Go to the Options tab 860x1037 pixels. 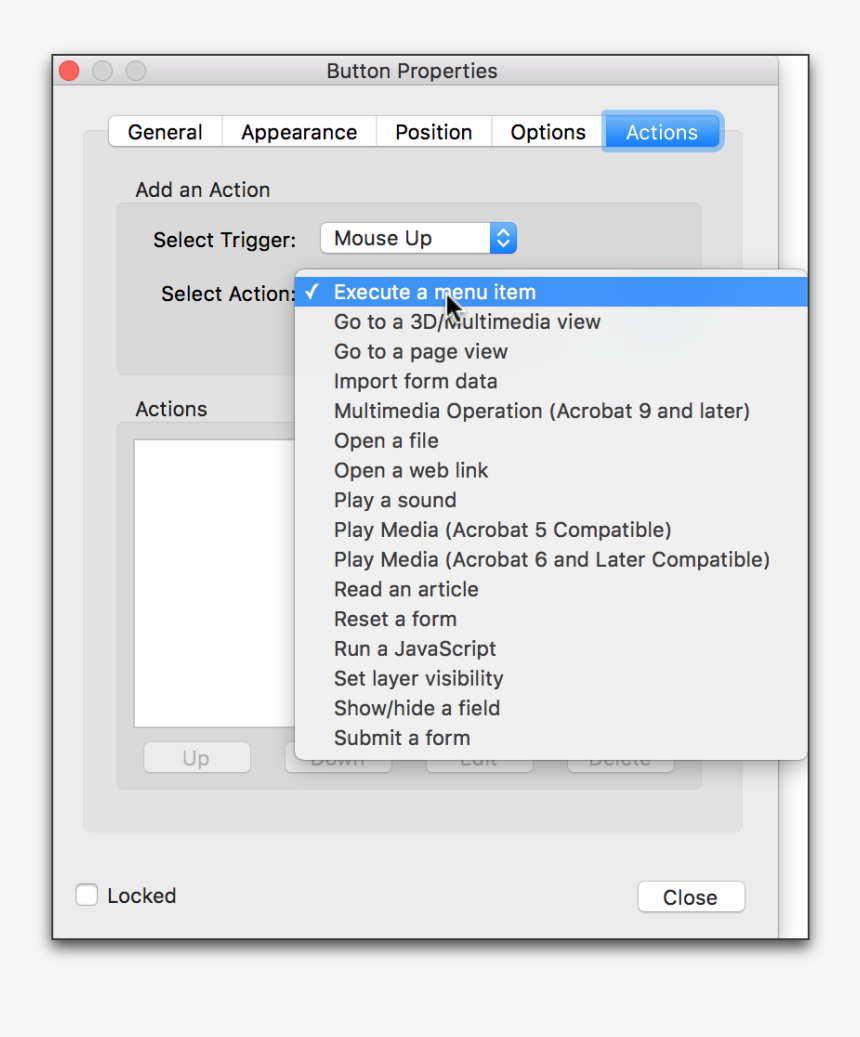(x=548, y=132)
